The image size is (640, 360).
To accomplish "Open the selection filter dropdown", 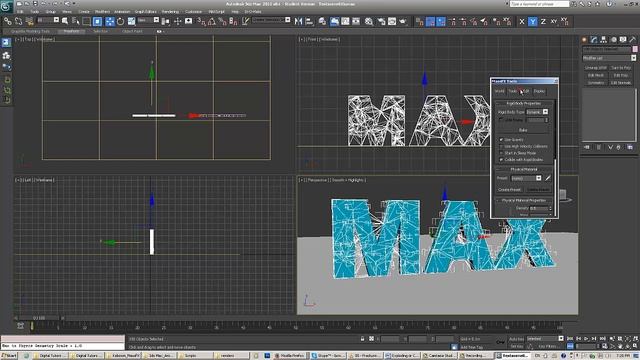I will pyautogui.click(x=48, y=20).
